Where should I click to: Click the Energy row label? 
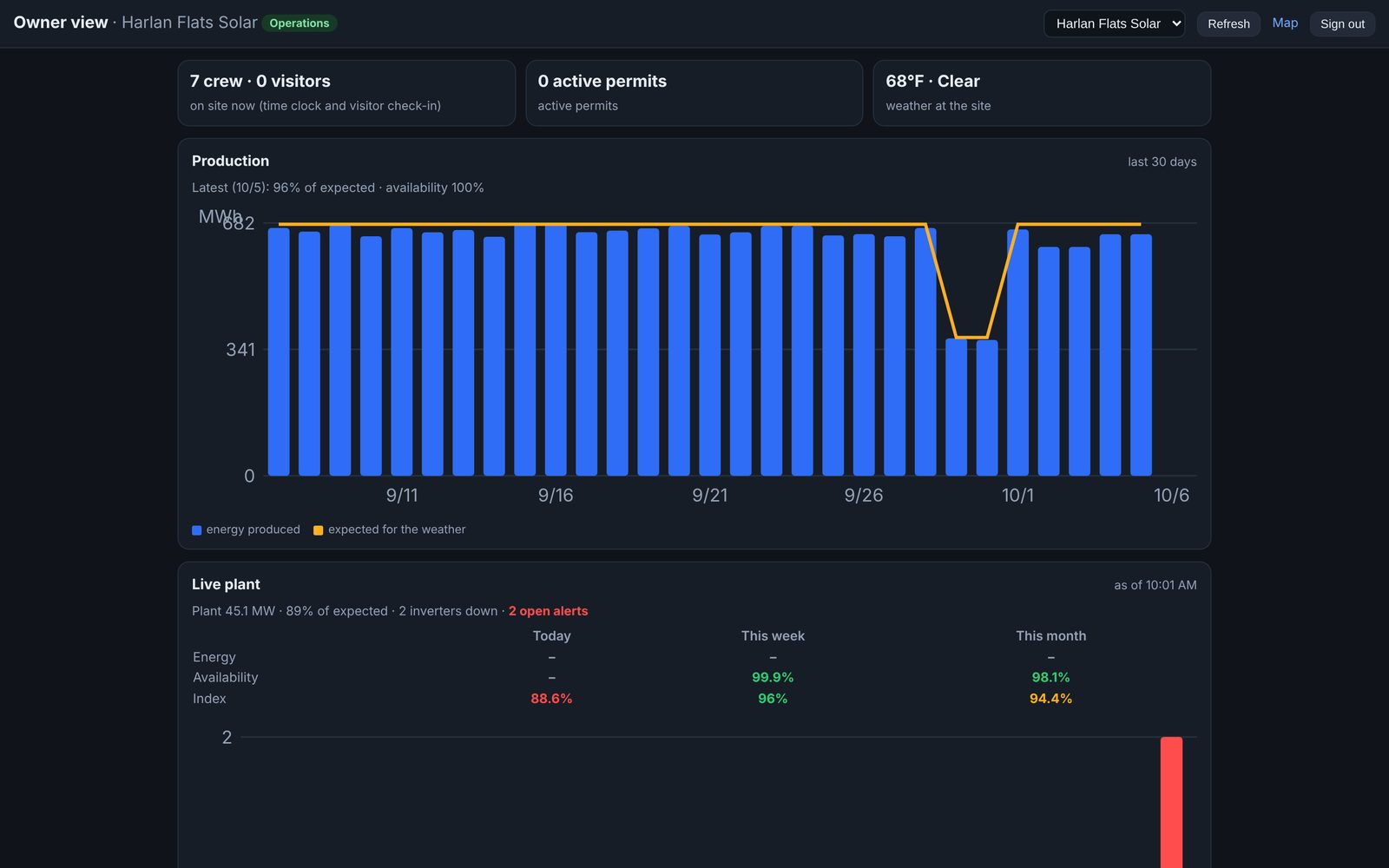pos(214,657)
